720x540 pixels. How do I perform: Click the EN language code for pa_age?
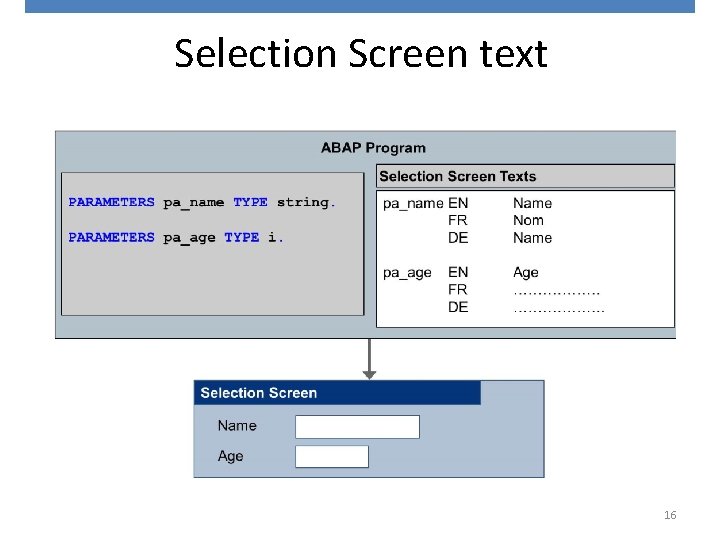pos(458,272)
